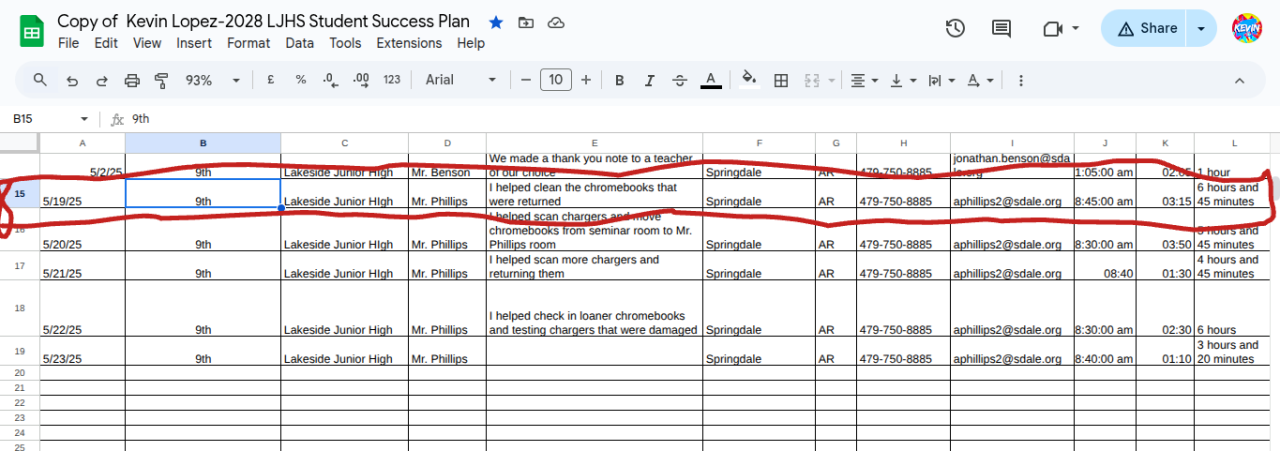Expand Share button options arrow
Image resolution: width=1280 pixels, height=451 pixels.
pos(1201,29)
